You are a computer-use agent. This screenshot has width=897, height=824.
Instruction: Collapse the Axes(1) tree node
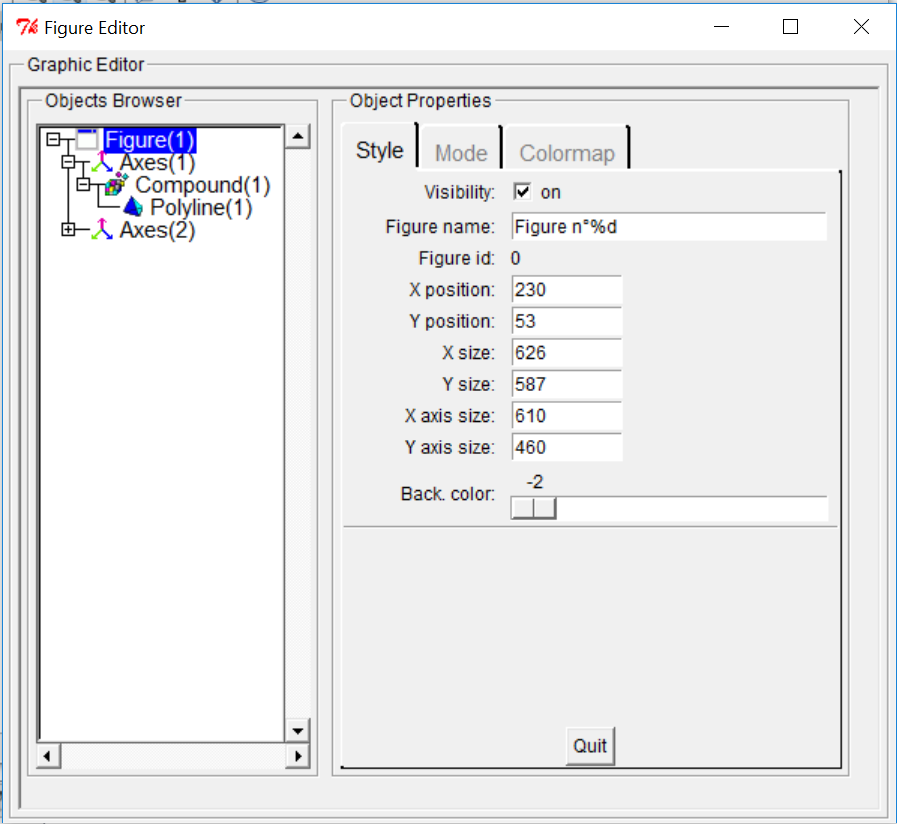[x=68, y=162]
